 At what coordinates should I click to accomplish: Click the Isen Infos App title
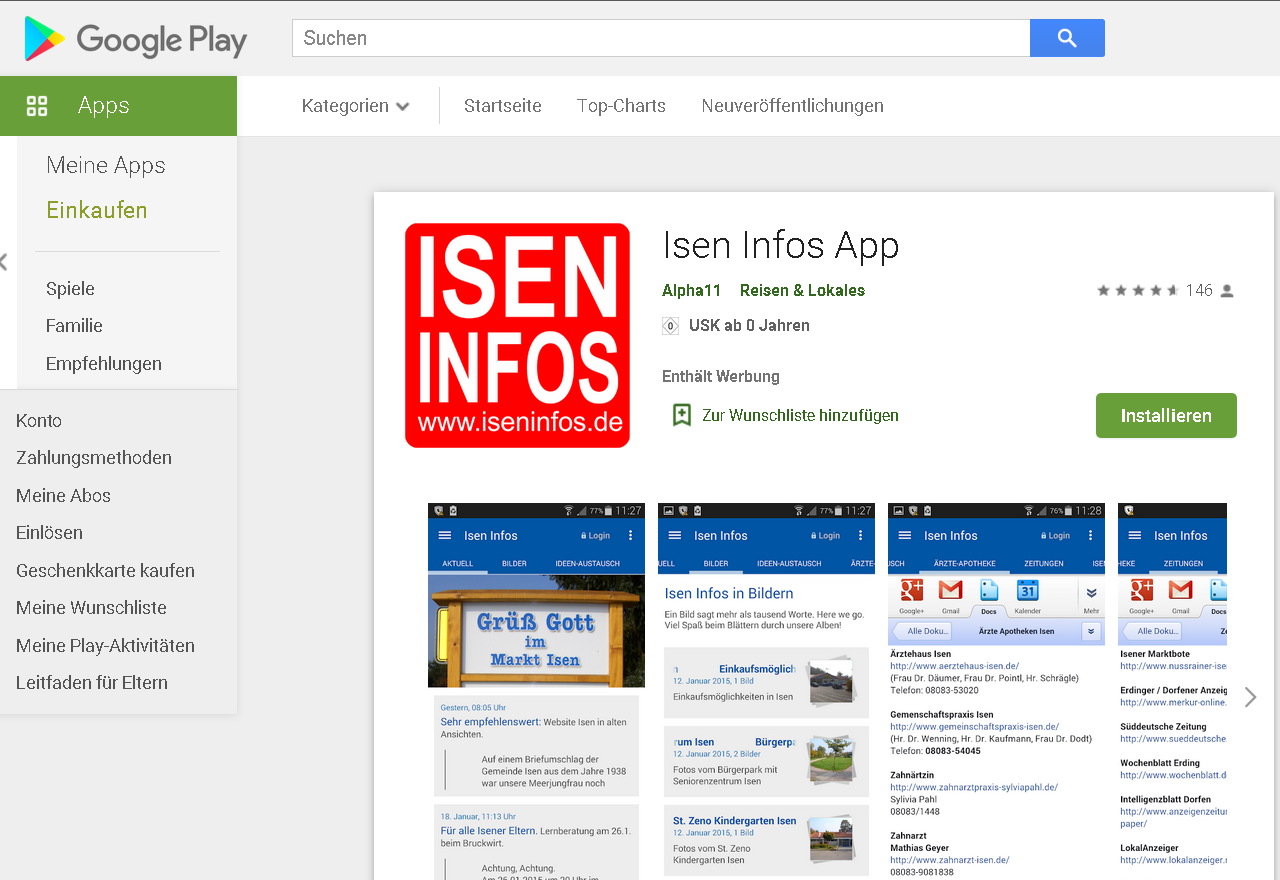pos(781,245)
